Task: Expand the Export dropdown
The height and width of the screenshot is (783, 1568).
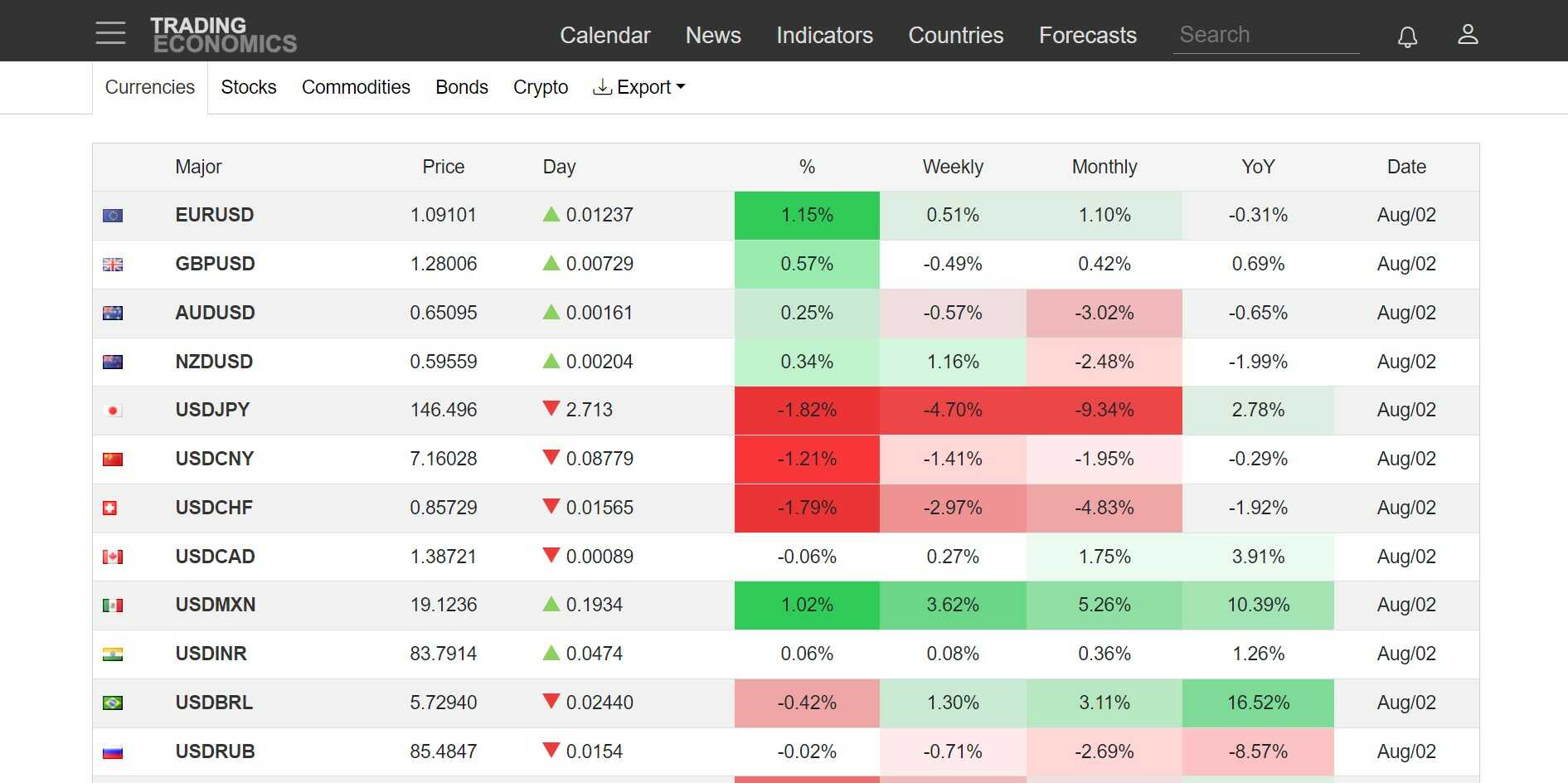Action: tap(639, 87)
